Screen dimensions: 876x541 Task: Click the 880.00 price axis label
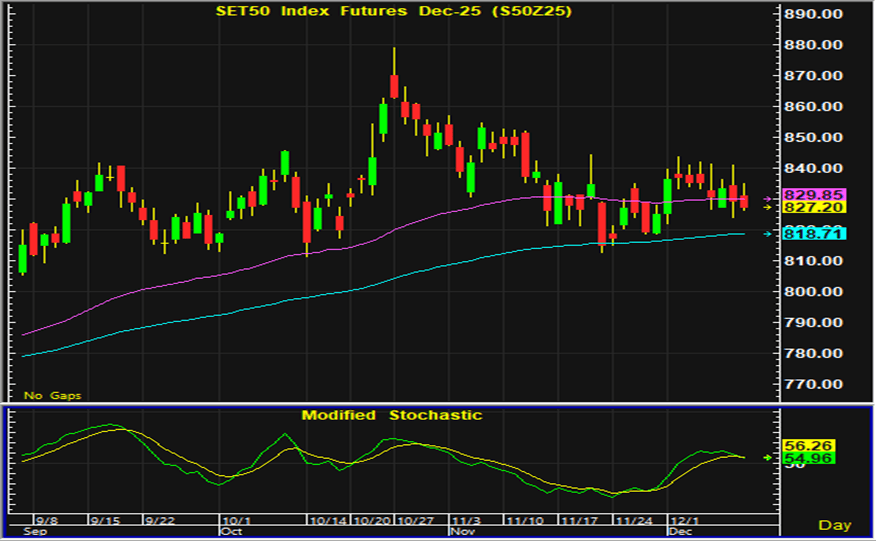pyautogui.click(x=814, y=45)
